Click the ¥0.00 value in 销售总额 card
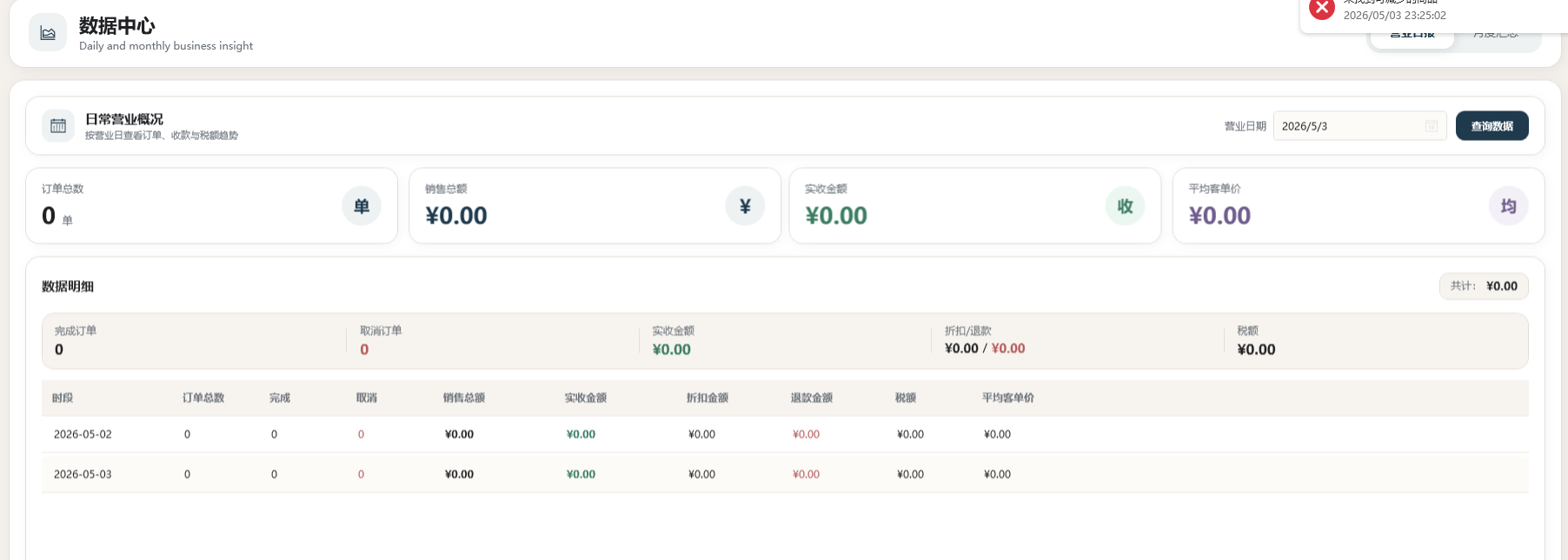 click(456, 216)
